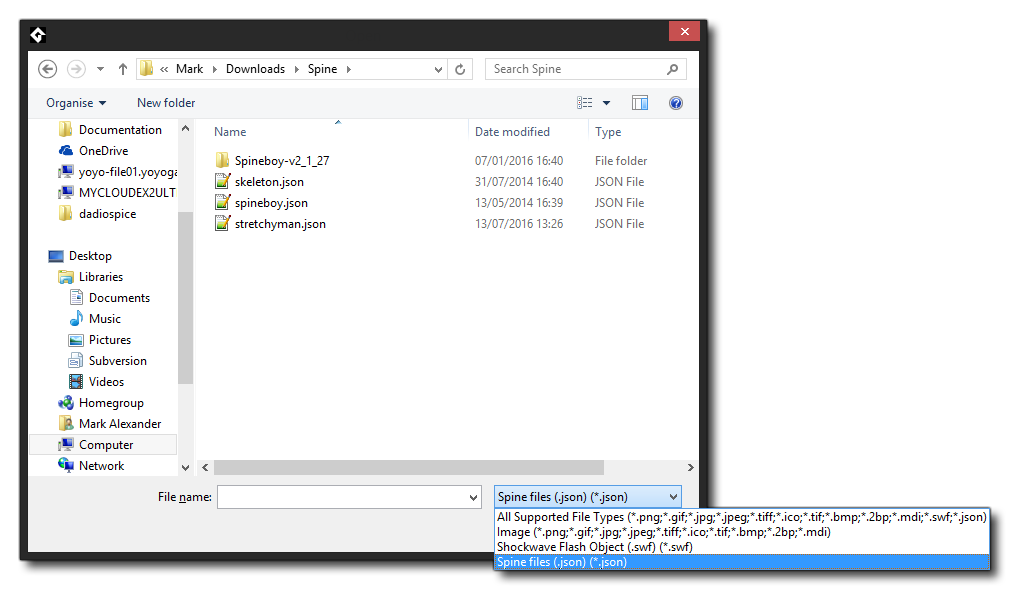The height and width of the screenshot is (590, 1010).
Task: Click in the File name text field
Action: 341,497
